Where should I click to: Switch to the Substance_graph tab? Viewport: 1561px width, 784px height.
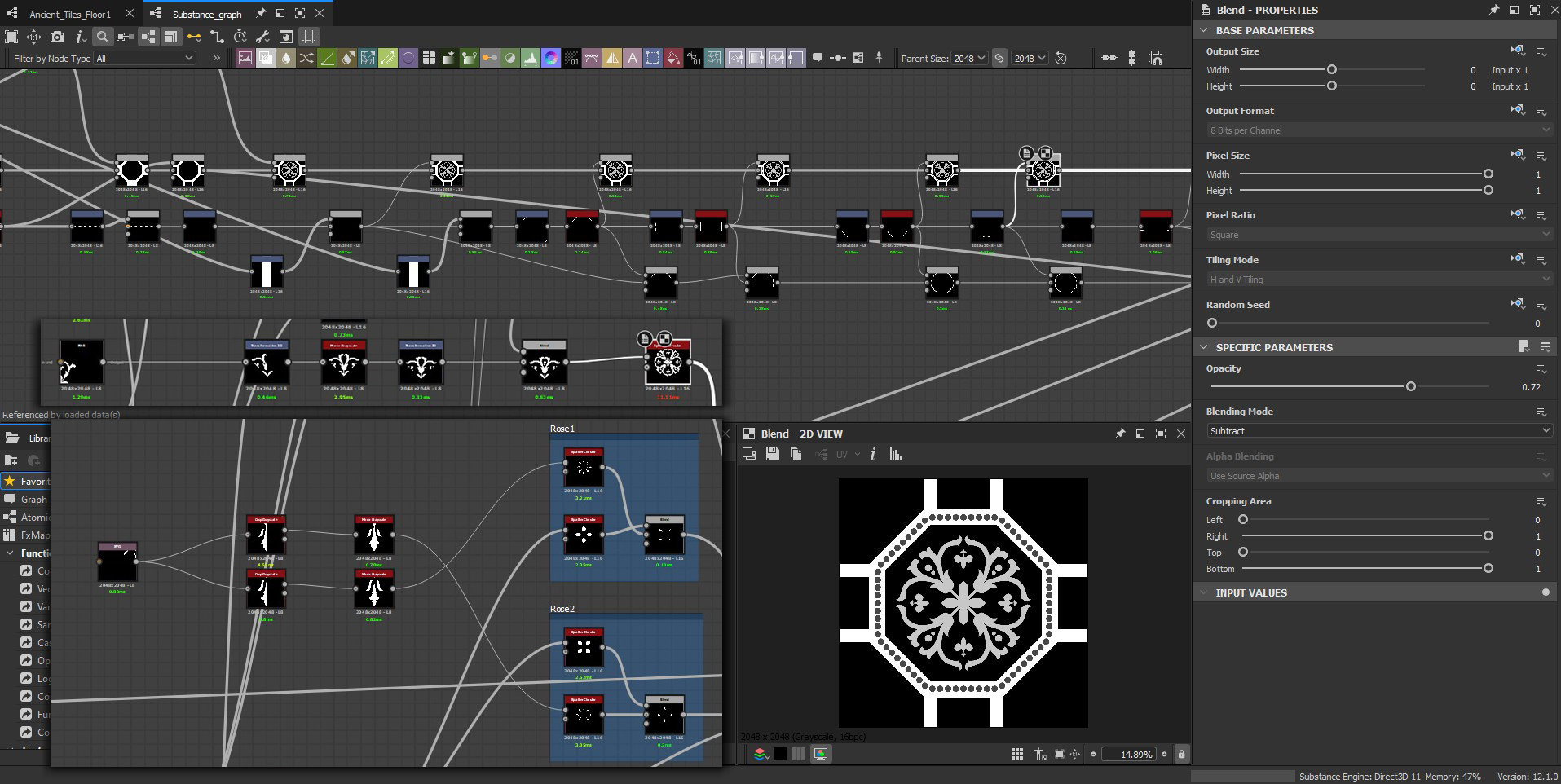click(207, 15)
